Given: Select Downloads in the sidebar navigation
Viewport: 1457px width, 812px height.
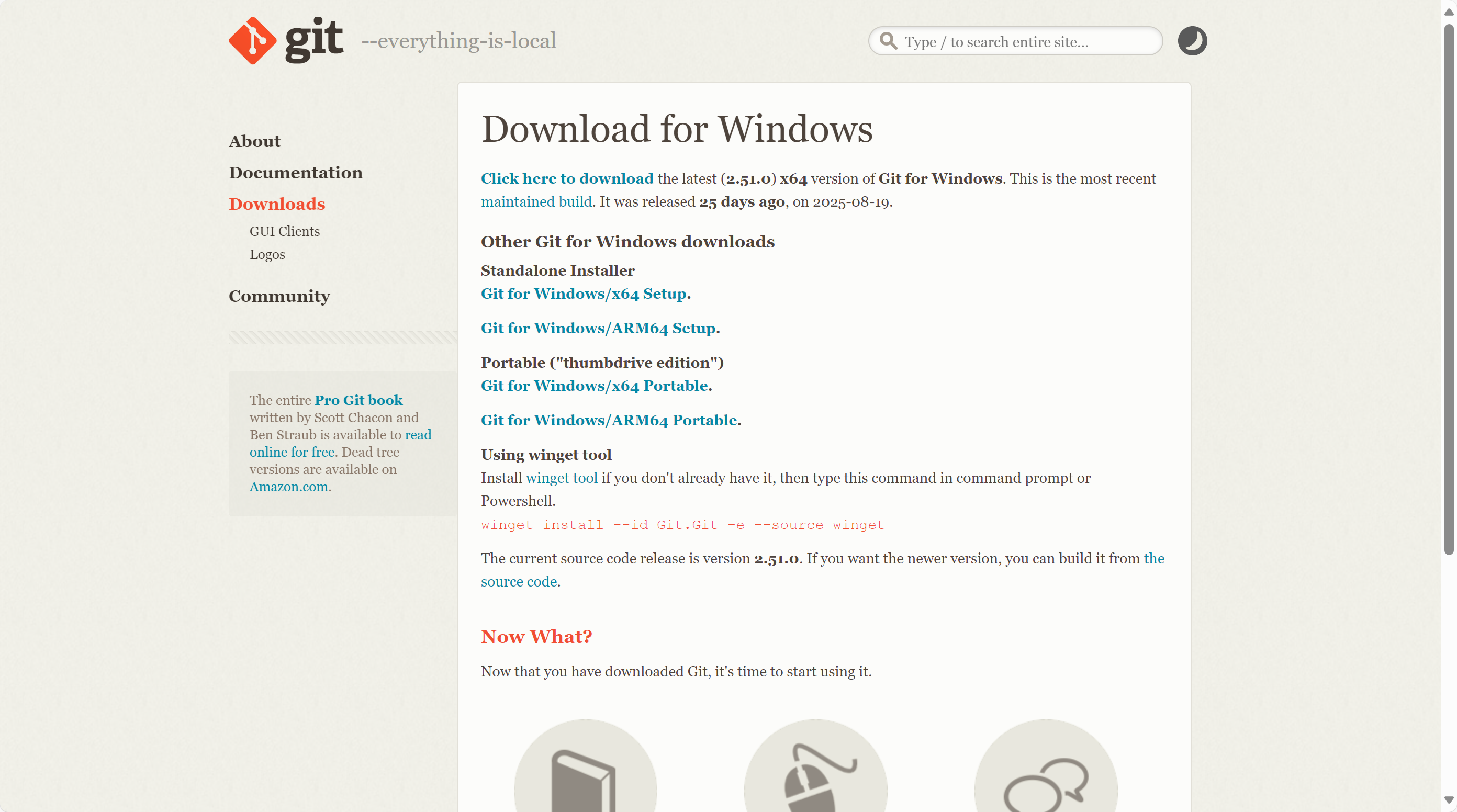Looking at the screenshot, I should coord(277,204).
